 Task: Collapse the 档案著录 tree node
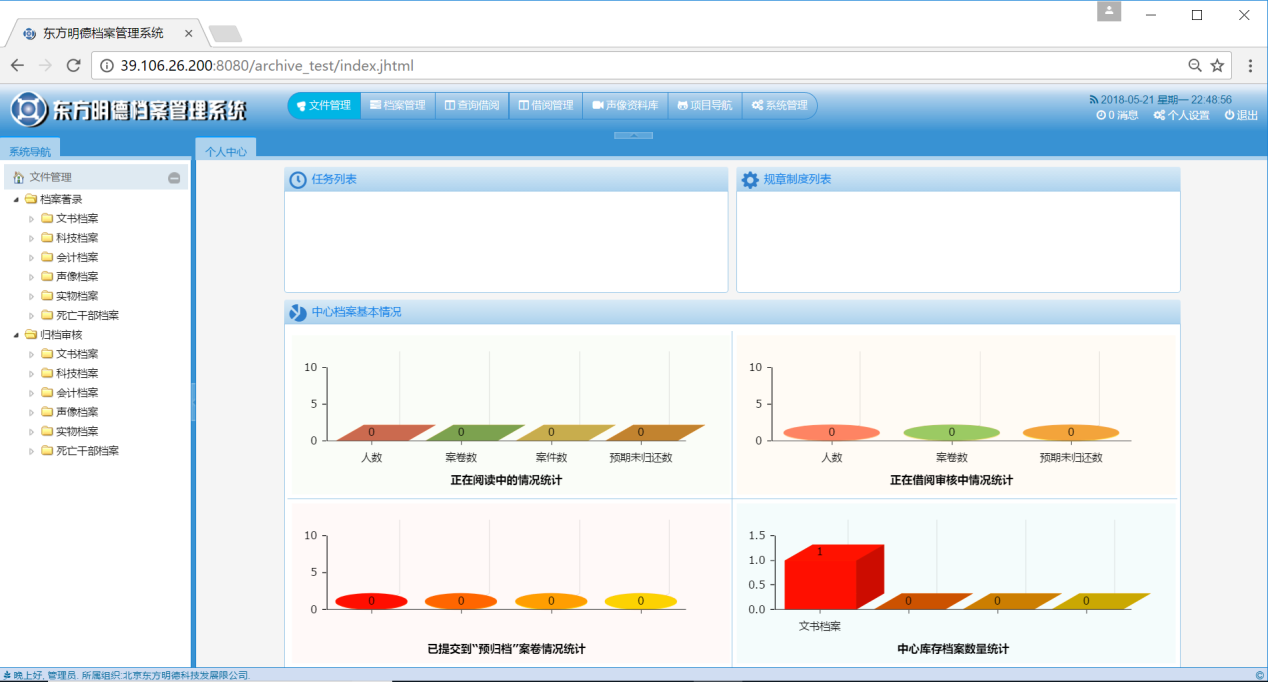17,199
